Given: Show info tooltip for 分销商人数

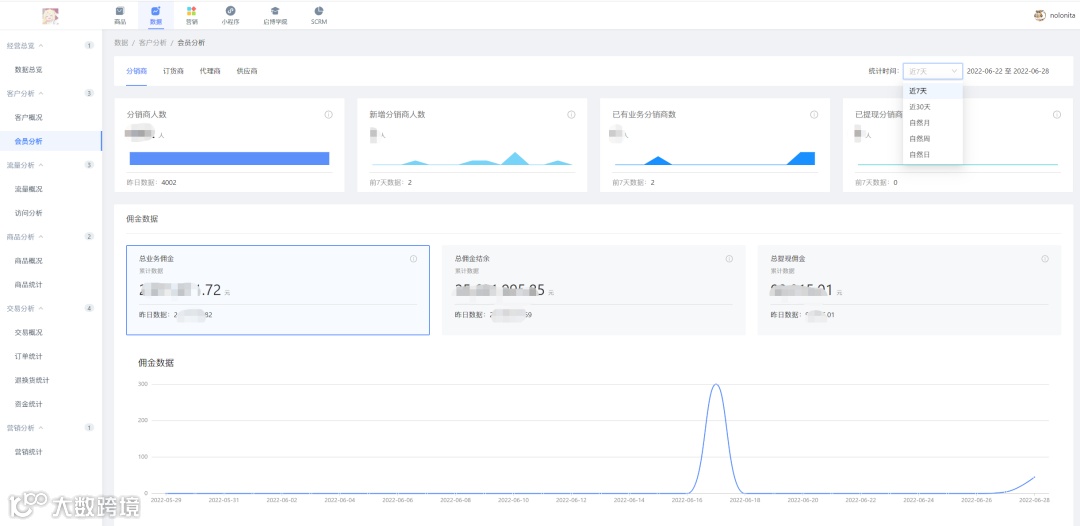Looking at the screenshot, I should [x=329, y=115].
